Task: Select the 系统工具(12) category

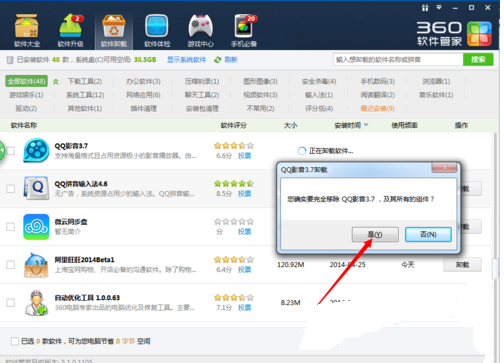Action: (85, 95)
